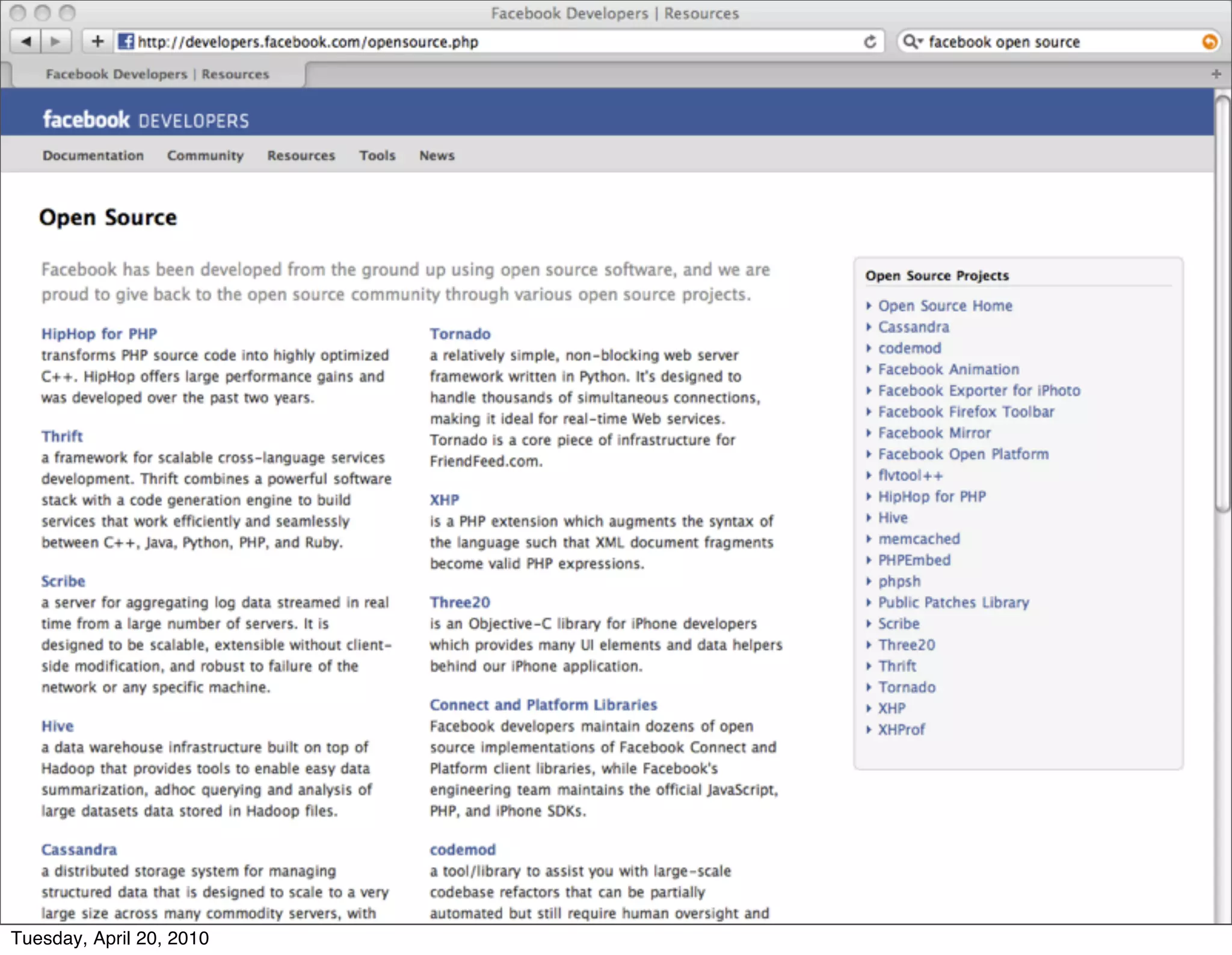Click the Facebook favicon in the address bar
The width and height of the screenshot is (1232, 955).
point(126,42)
